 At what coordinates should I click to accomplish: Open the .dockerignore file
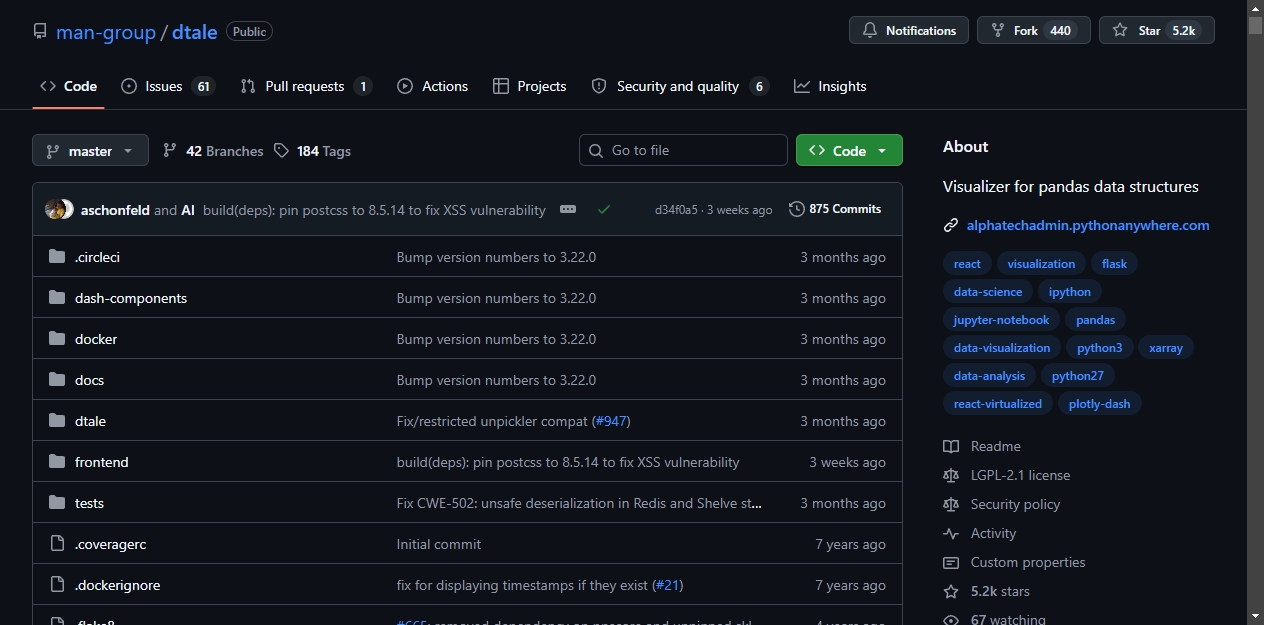click(x=117, y=585)
